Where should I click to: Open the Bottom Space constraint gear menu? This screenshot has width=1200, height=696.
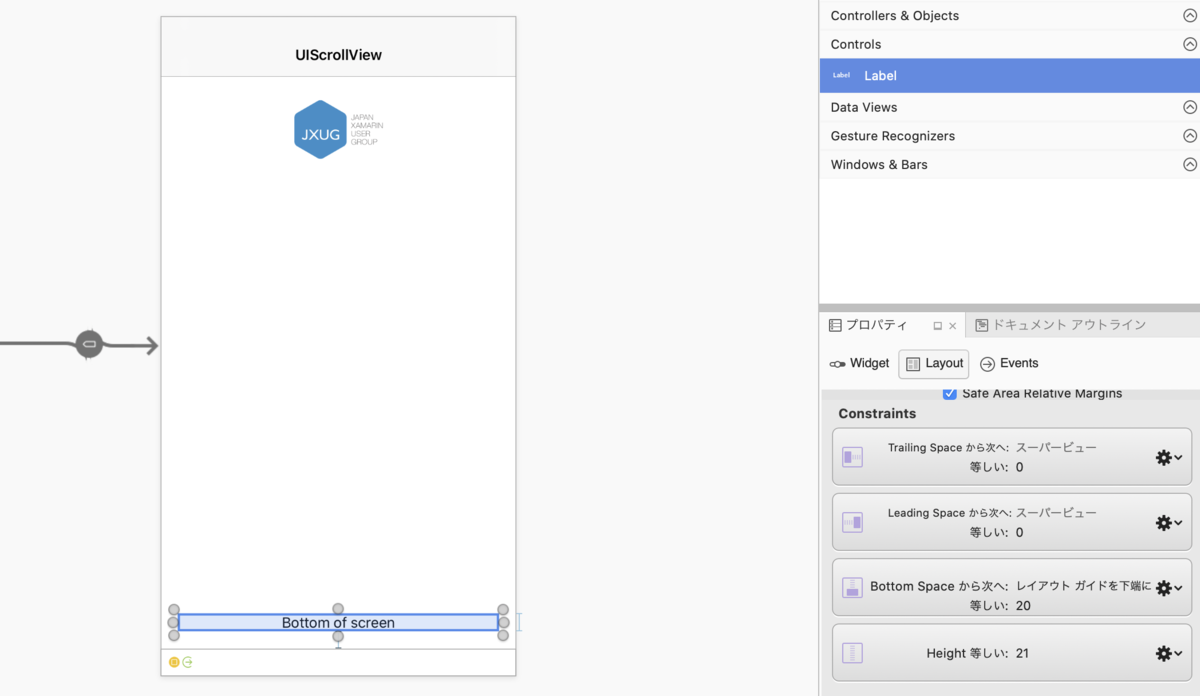coord(1169,588)
